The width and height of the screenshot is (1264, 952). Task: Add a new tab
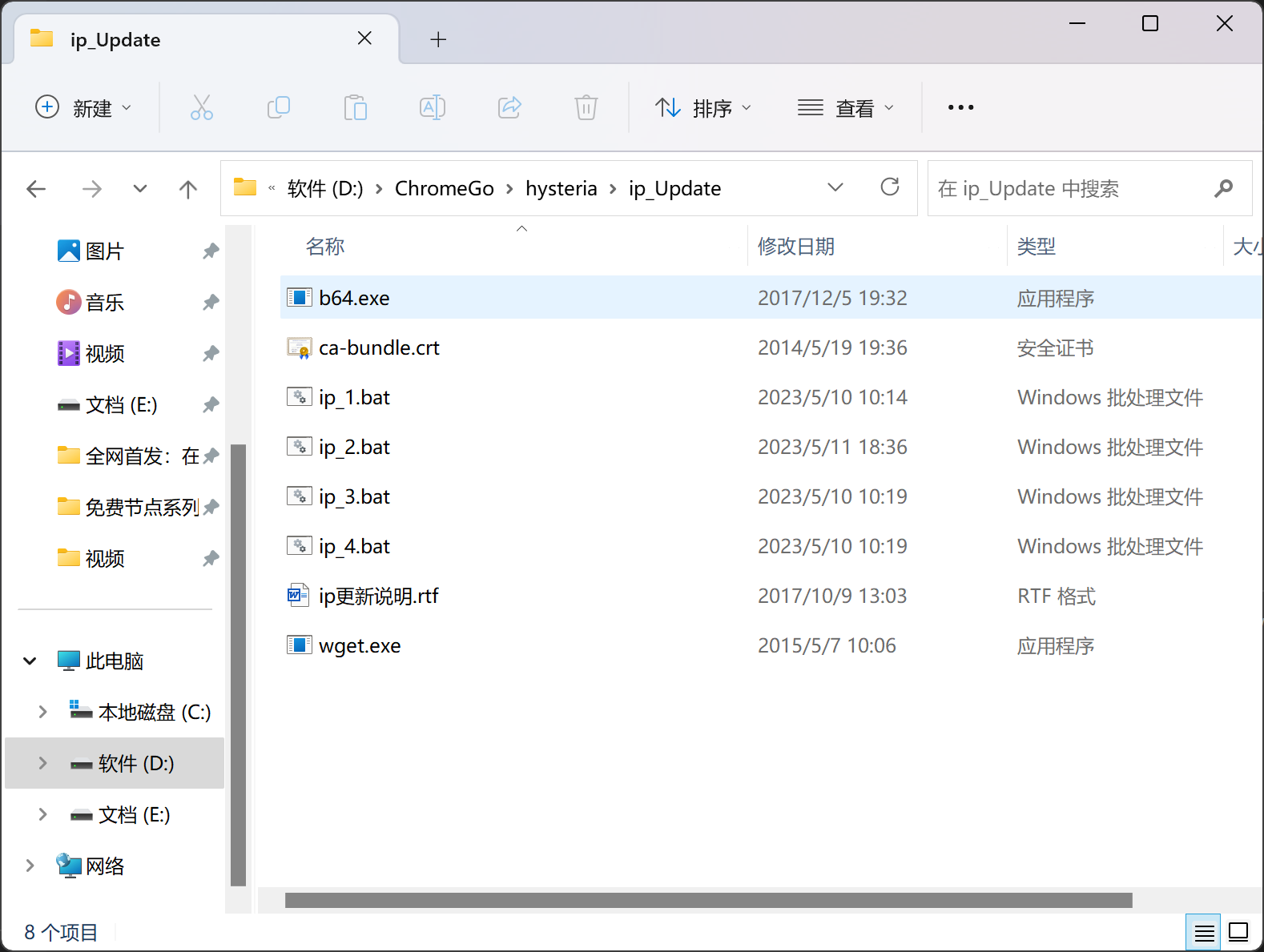click(438, 39)
